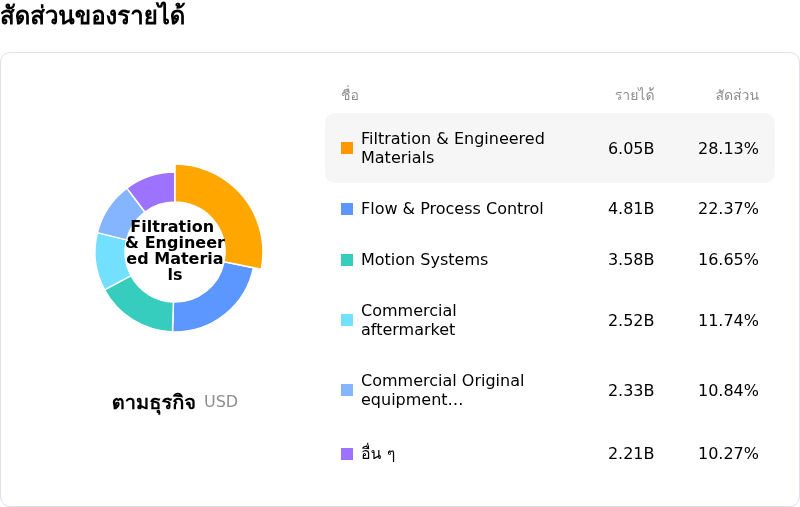This screenshot has height=507, width=800.
Task: Click orange swatch beside Filtration & Engineered Materials
Action: (x=347, y=148)
